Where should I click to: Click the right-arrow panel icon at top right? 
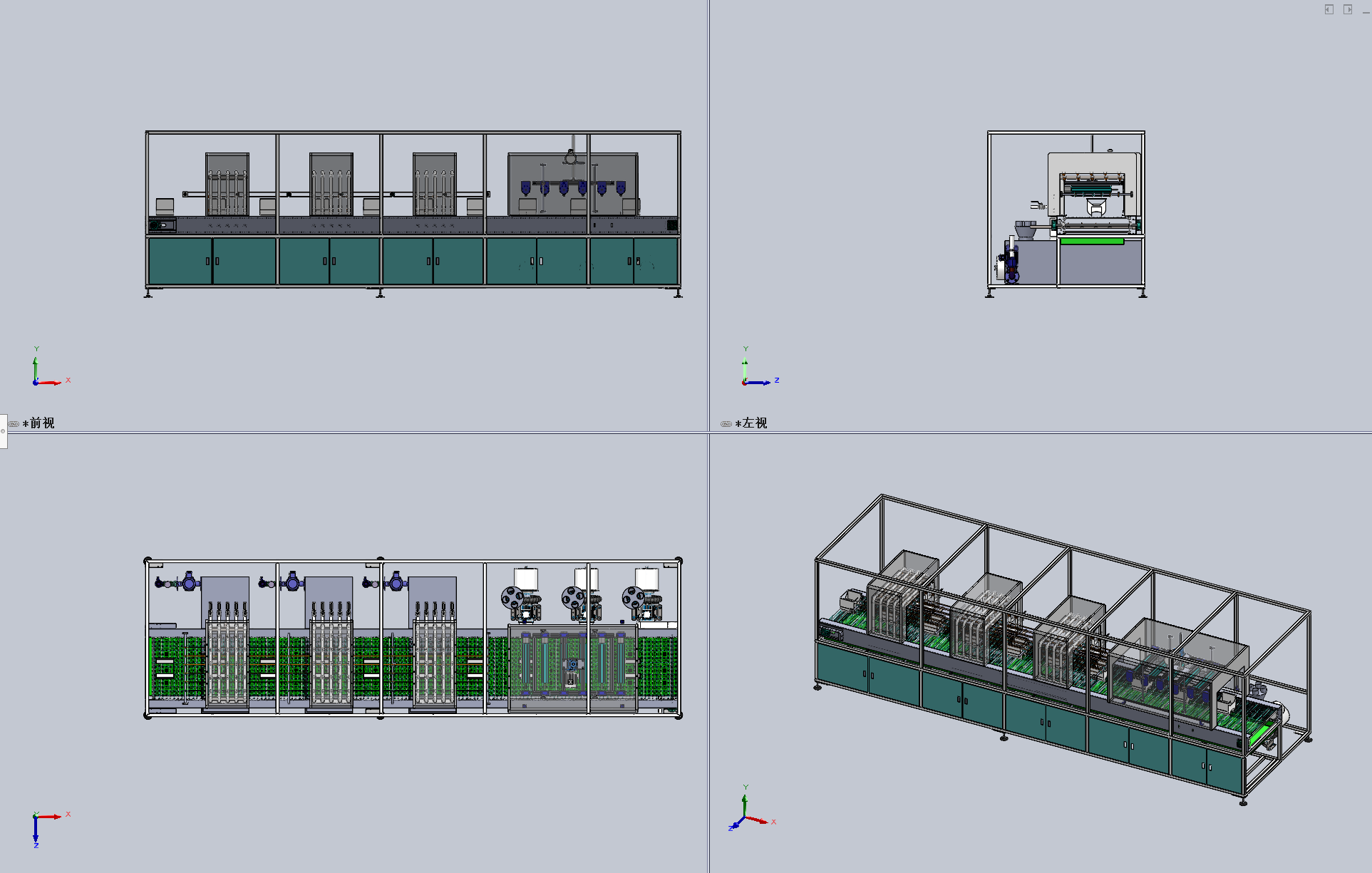click(1348, 9)
